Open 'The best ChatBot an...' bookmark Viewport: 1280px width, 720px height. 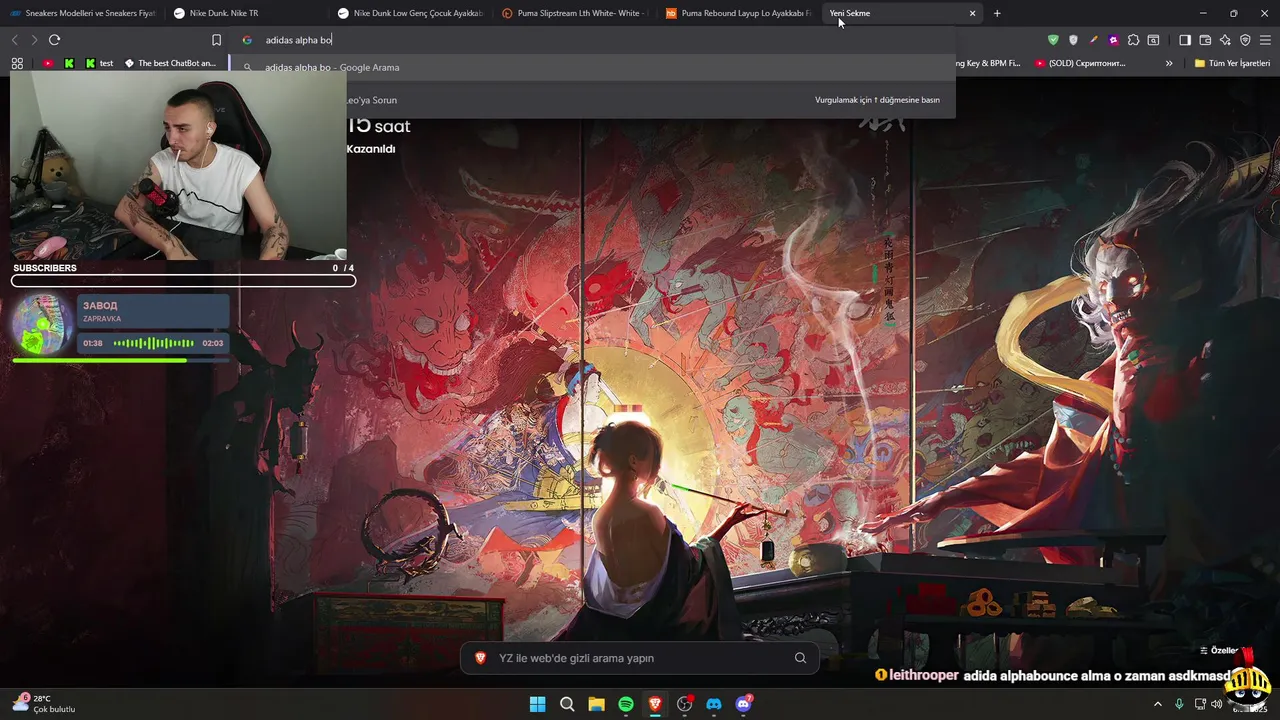click(x=170, y=63)
